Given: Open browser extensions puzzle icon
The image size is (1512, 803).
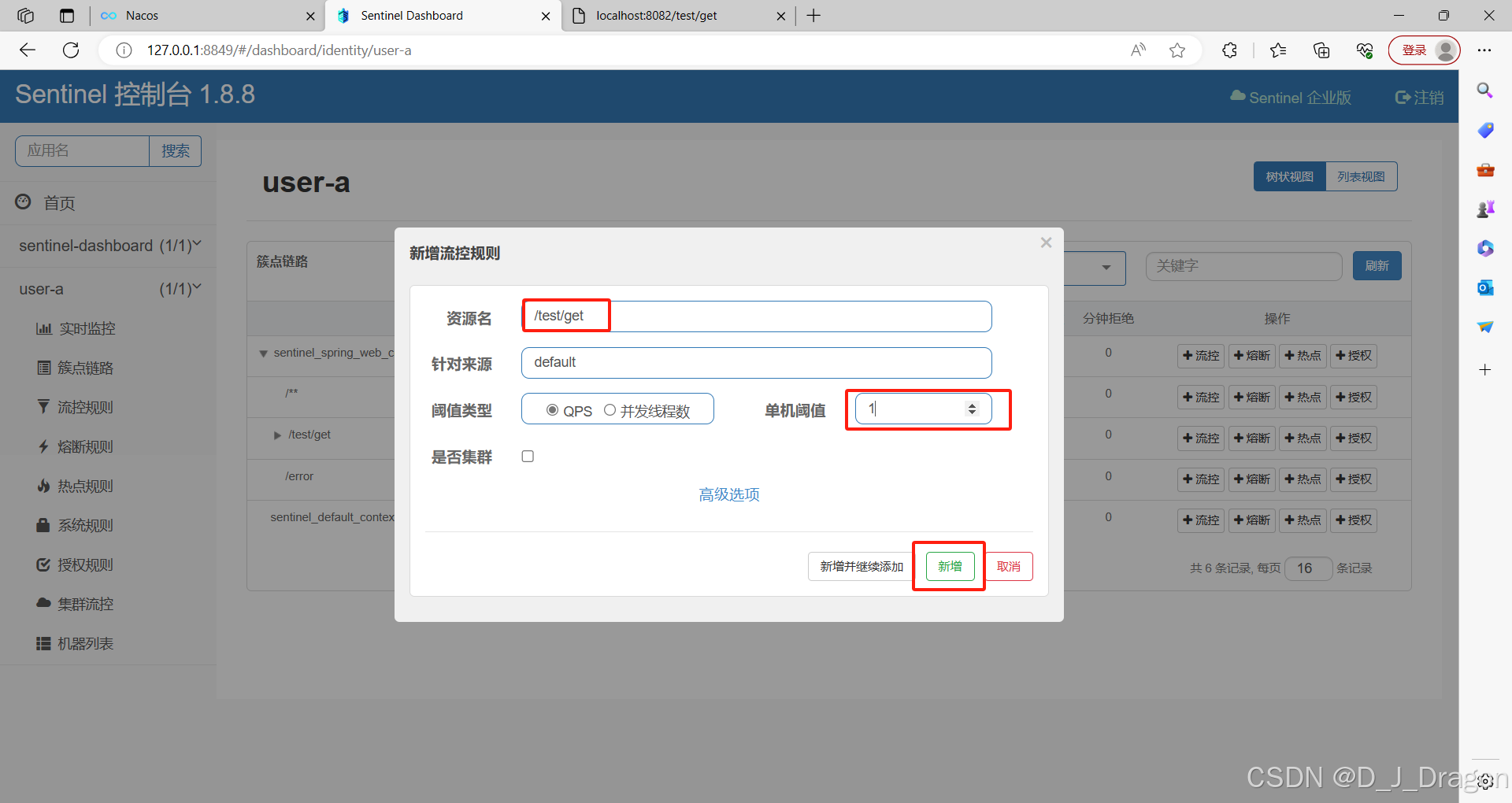Looking at the screenshot, I should click(1229, 50).
